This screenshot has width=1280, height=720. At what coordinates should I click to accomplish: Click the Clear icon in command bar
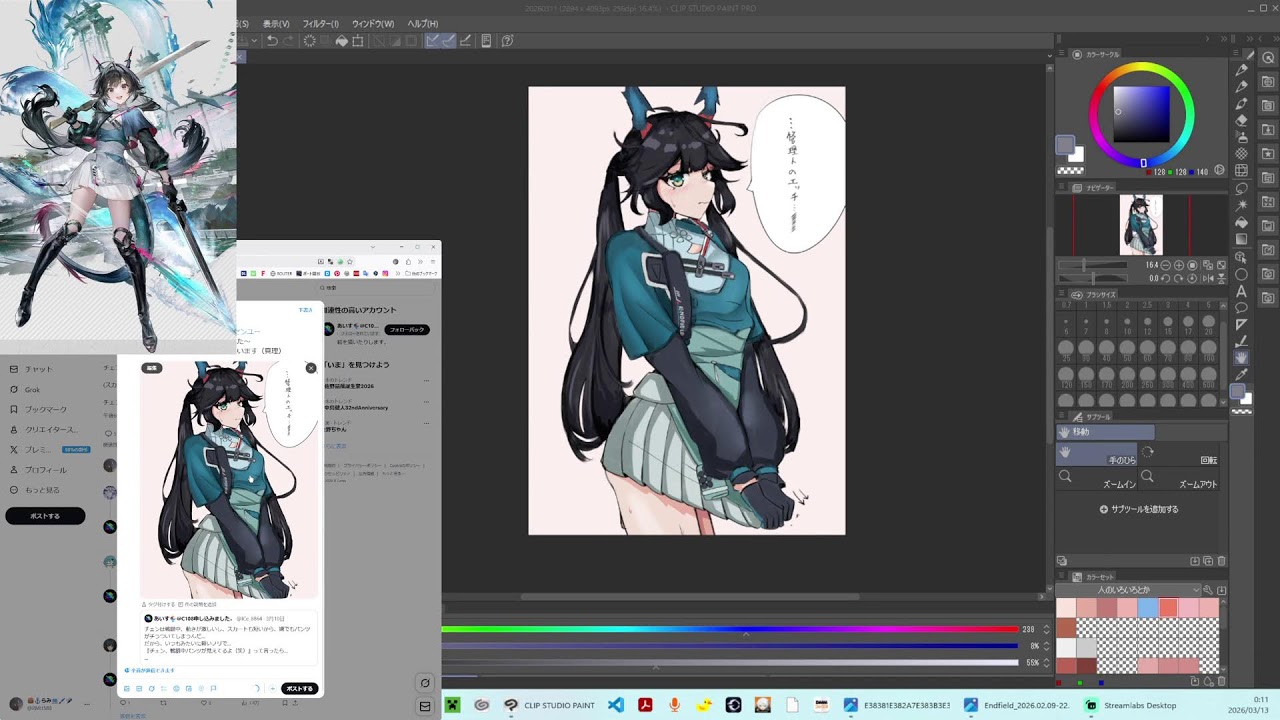(310, 40)
